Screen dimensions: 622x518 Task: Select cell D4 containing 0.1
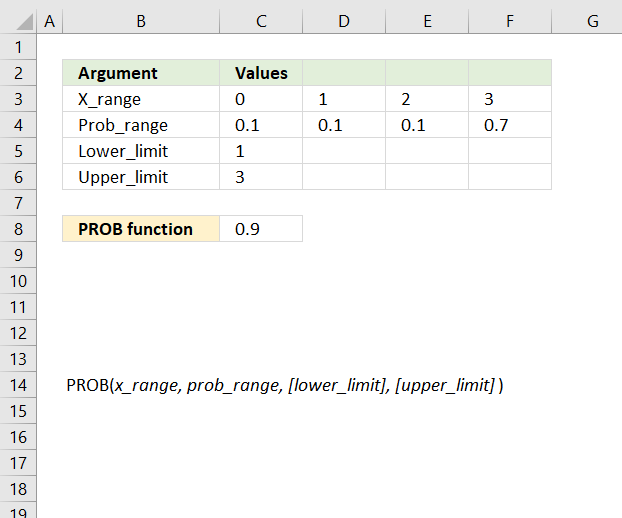344,125
